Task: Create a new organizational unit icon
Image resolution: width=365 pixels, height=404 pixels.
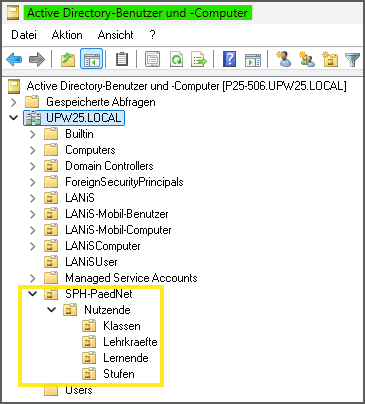Action: pyautogui.click(x=330, y=59)
